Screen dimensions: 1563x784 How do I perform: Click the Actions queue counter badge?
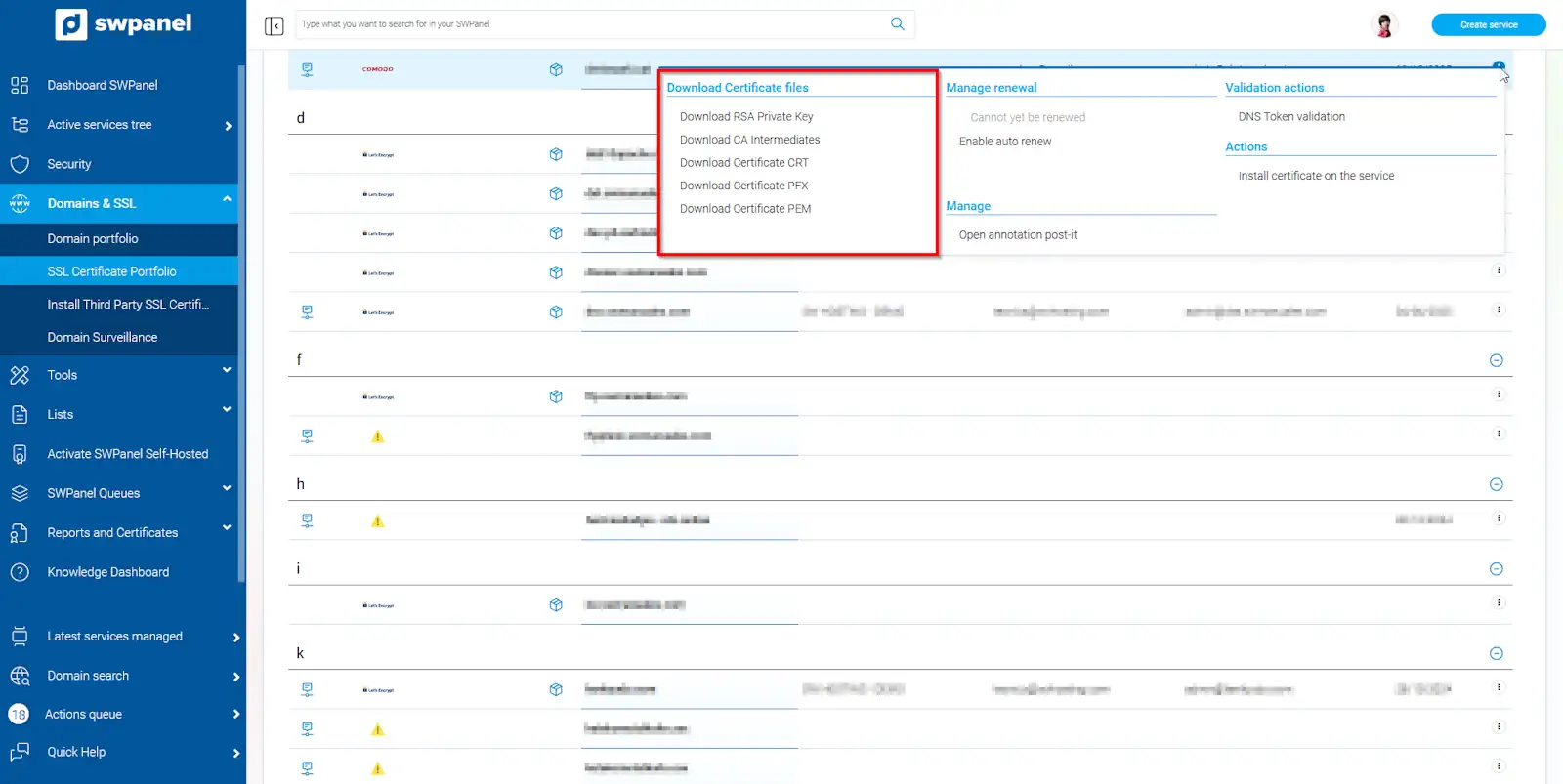click(x=19, y=715)
